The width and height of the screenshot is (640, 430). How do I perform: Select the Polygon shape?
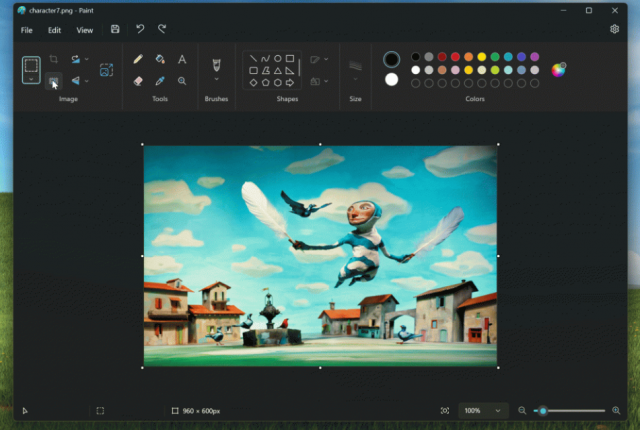tap(265, 71)
